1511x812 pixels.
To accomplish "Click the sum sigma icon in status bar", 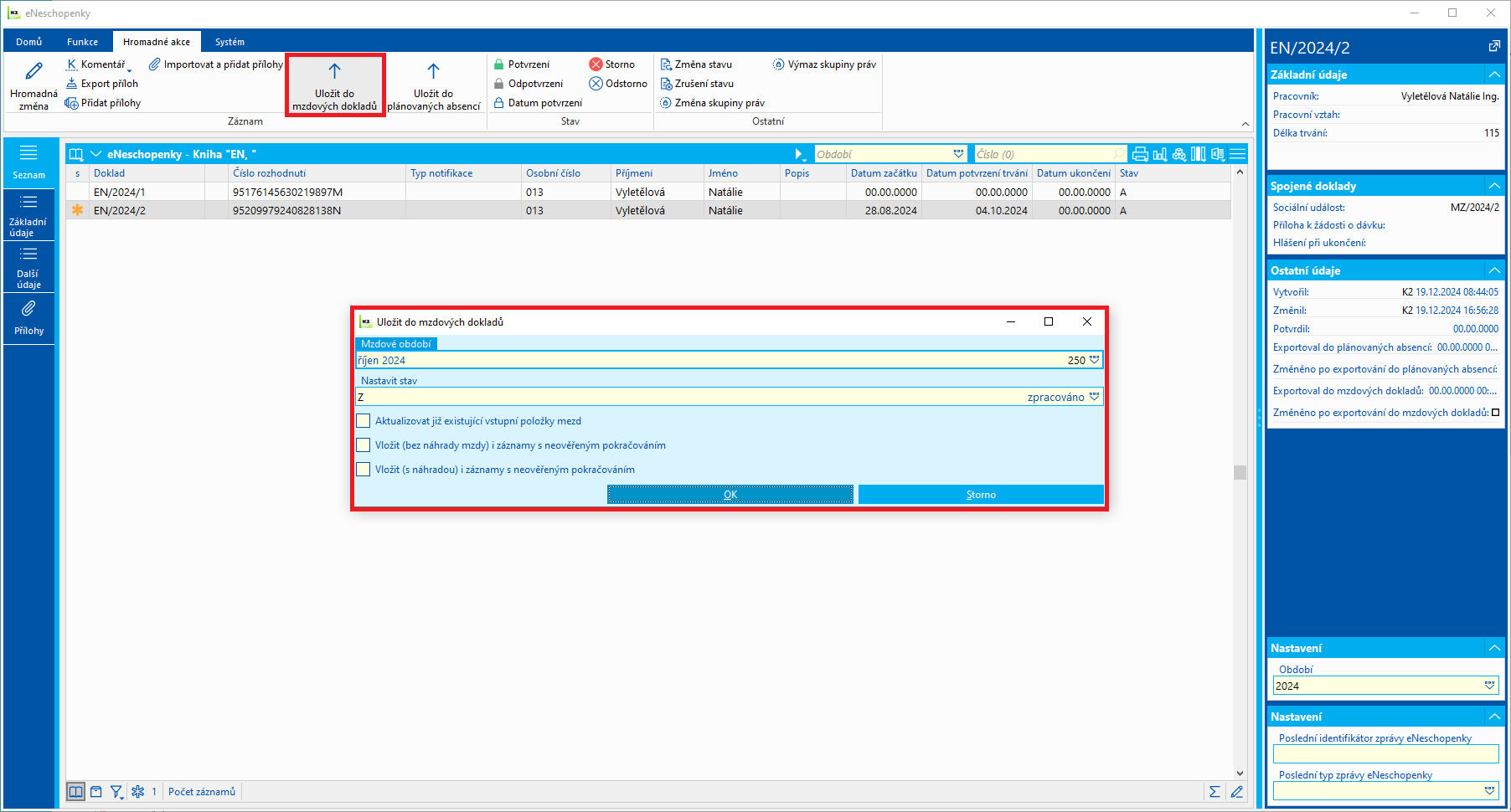I will (x=1214, y=792).
